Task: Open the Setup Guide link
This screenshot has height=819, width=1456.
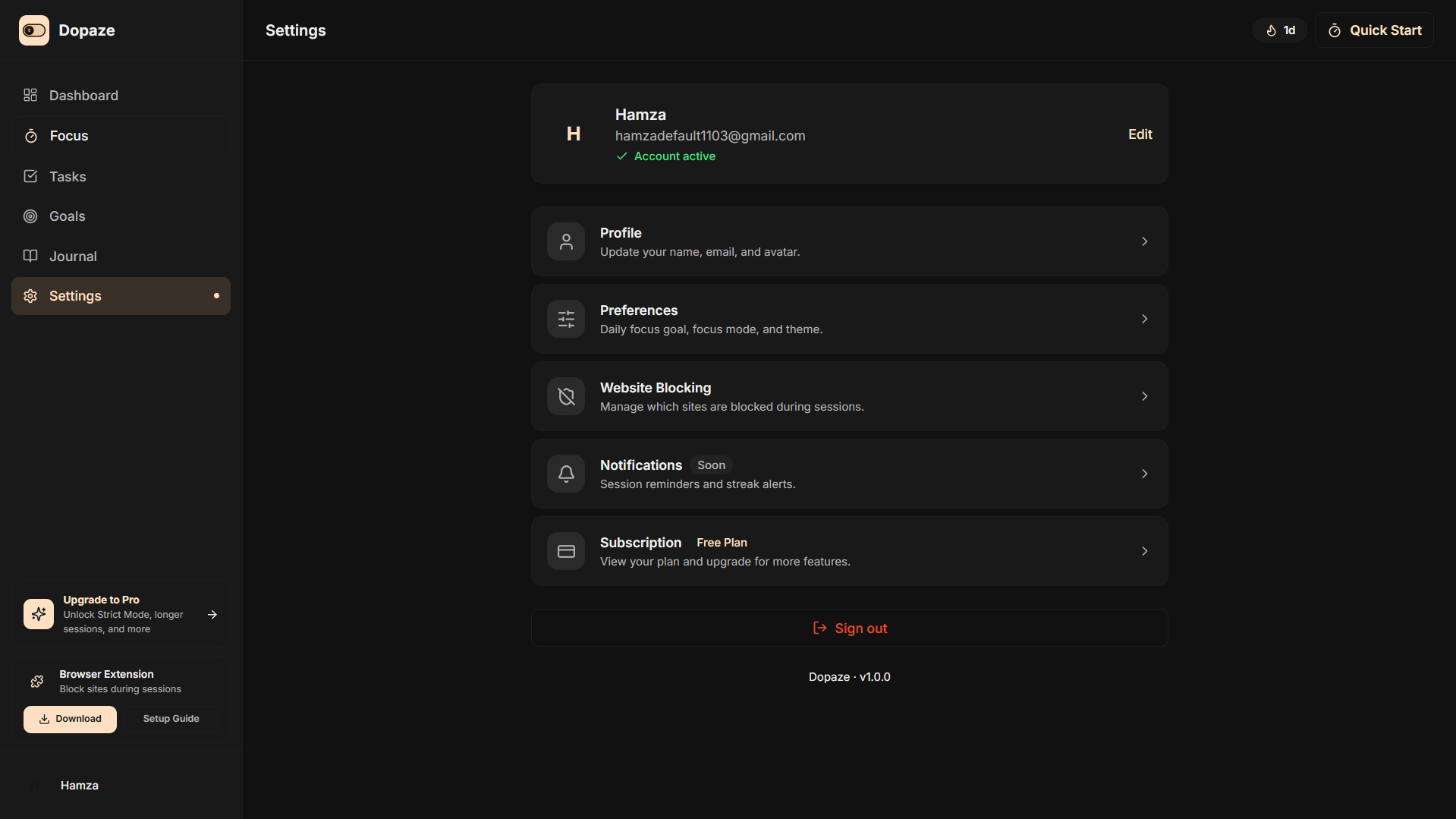Action: (x=171, y=719)
